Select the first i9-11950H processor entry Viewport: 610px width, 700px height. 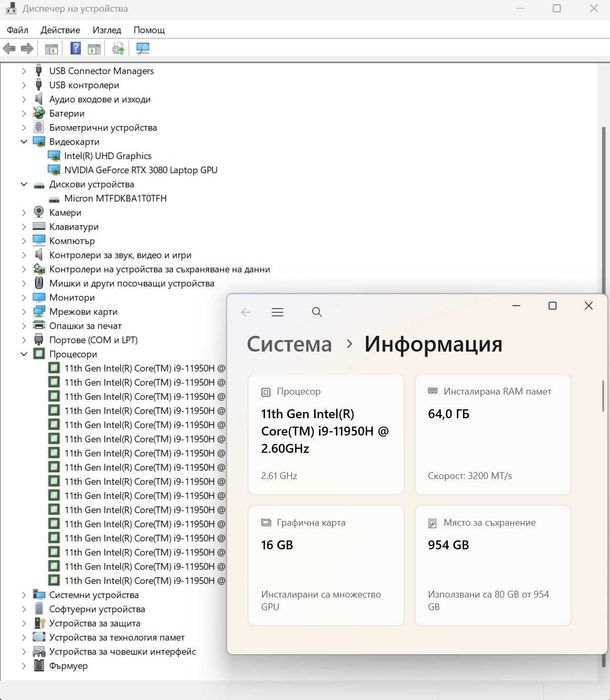[x=145, y=368]
